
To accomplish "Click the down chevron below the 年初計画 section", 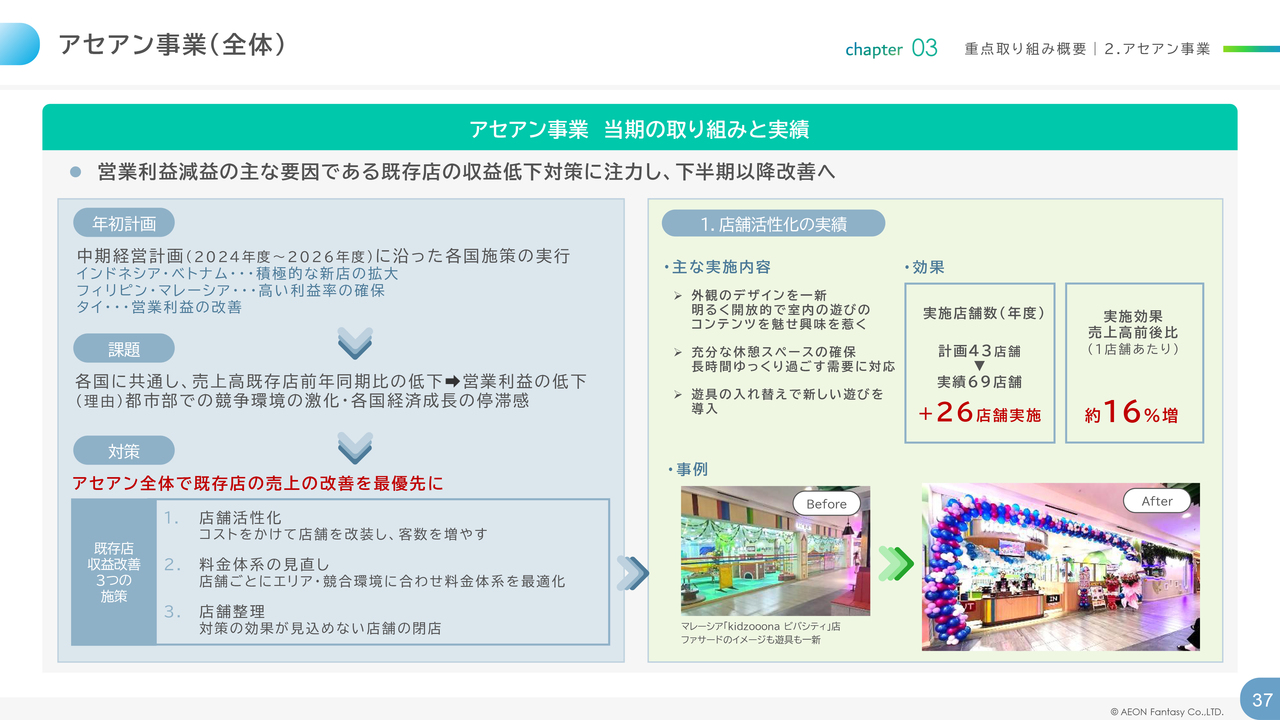I will pos(354,343).
